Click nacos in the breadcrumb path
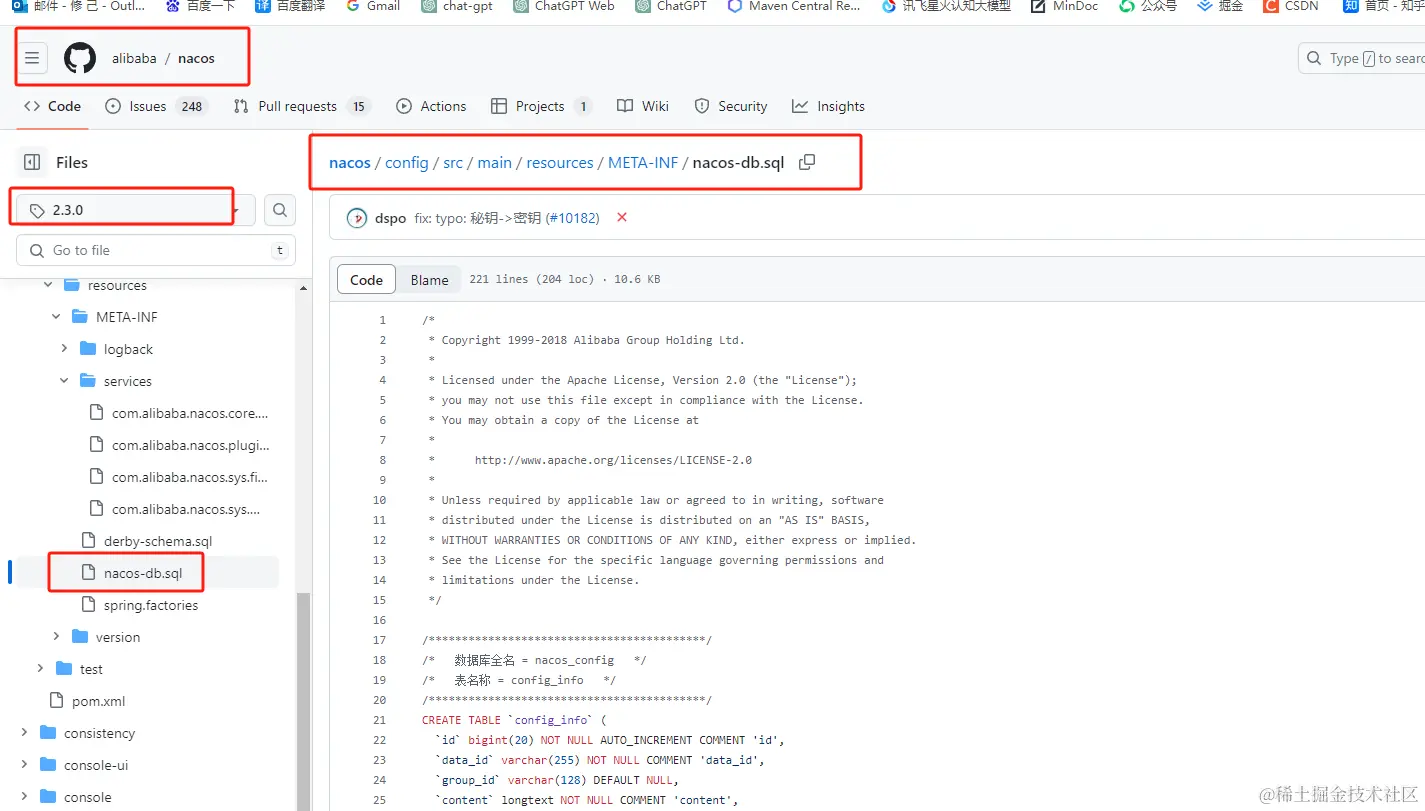 (x=350, y=162)
